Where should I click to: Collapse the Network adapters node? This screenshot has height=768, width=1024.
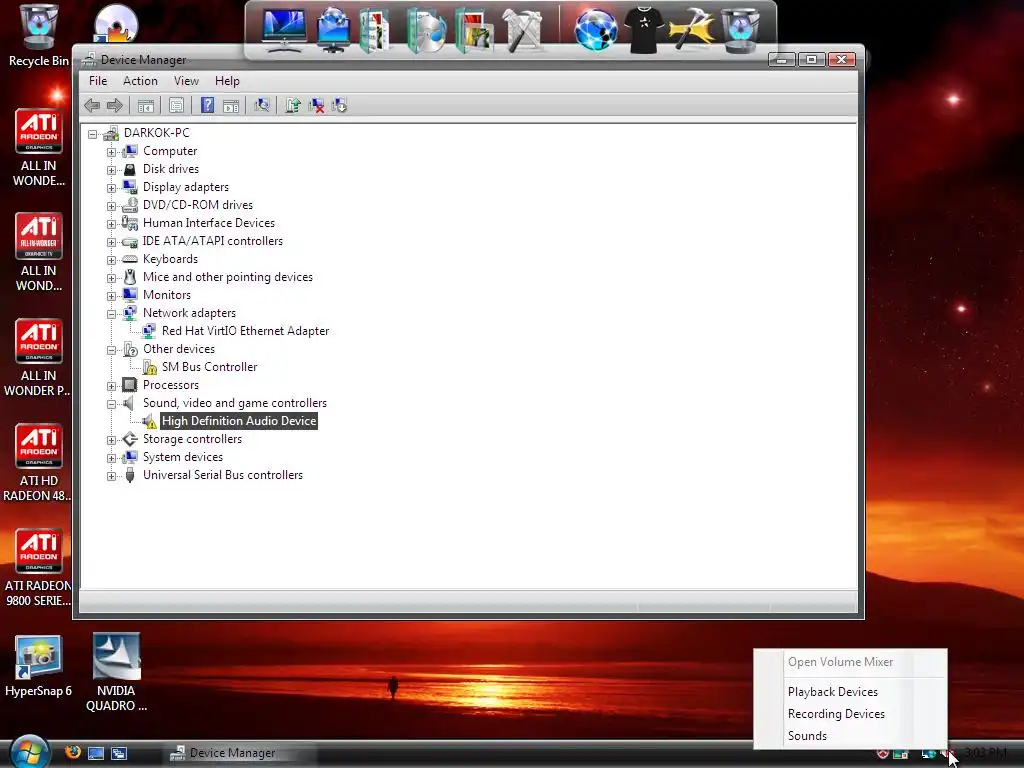112,314
